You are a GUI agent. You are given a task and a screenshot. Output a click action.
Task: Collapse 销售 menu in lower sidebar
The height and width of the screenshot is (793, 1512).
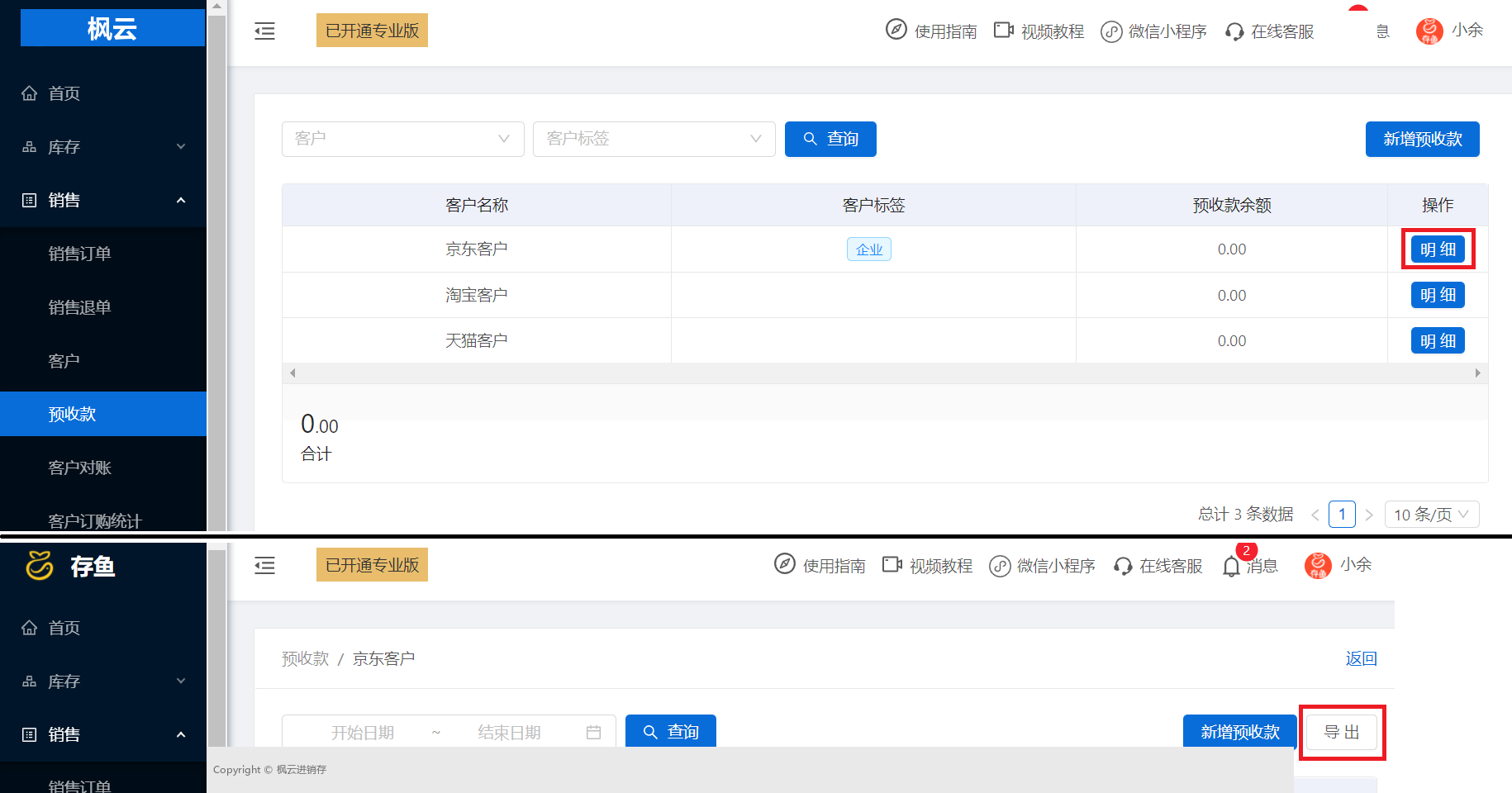tap(103, 734)
